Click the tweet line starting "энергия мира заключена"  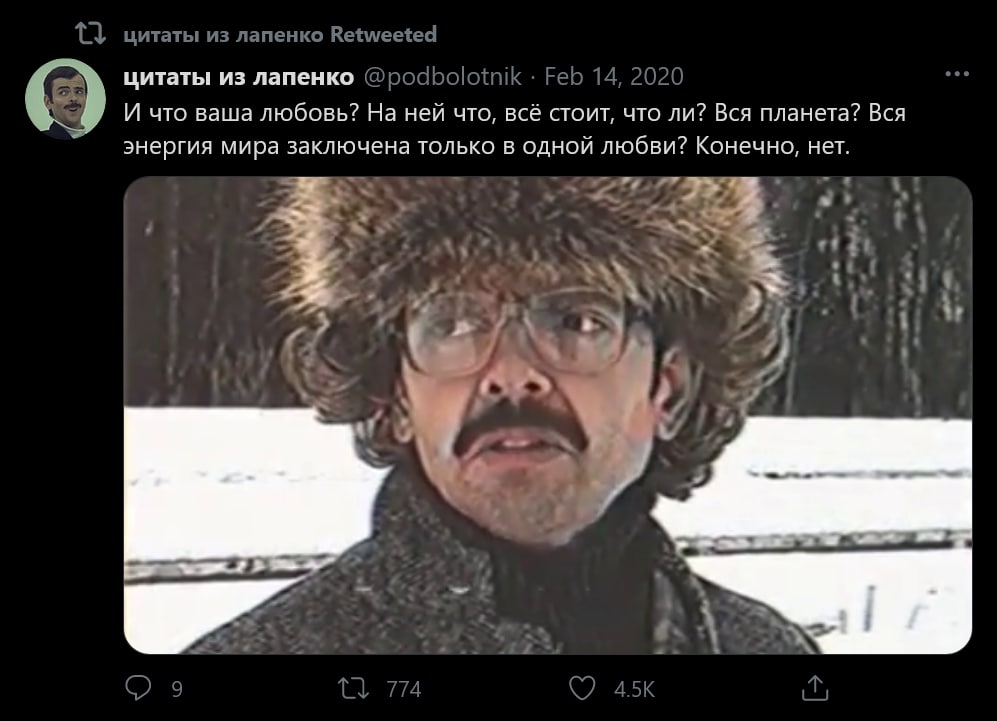(x=486, y=147)
